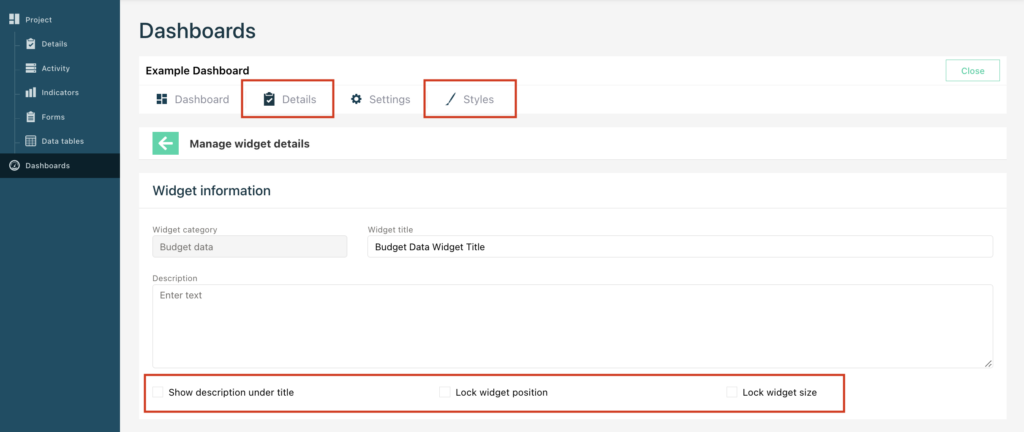Click the Close button
The height and width of the screenshot is (432, 1024).
coord(972,70)
